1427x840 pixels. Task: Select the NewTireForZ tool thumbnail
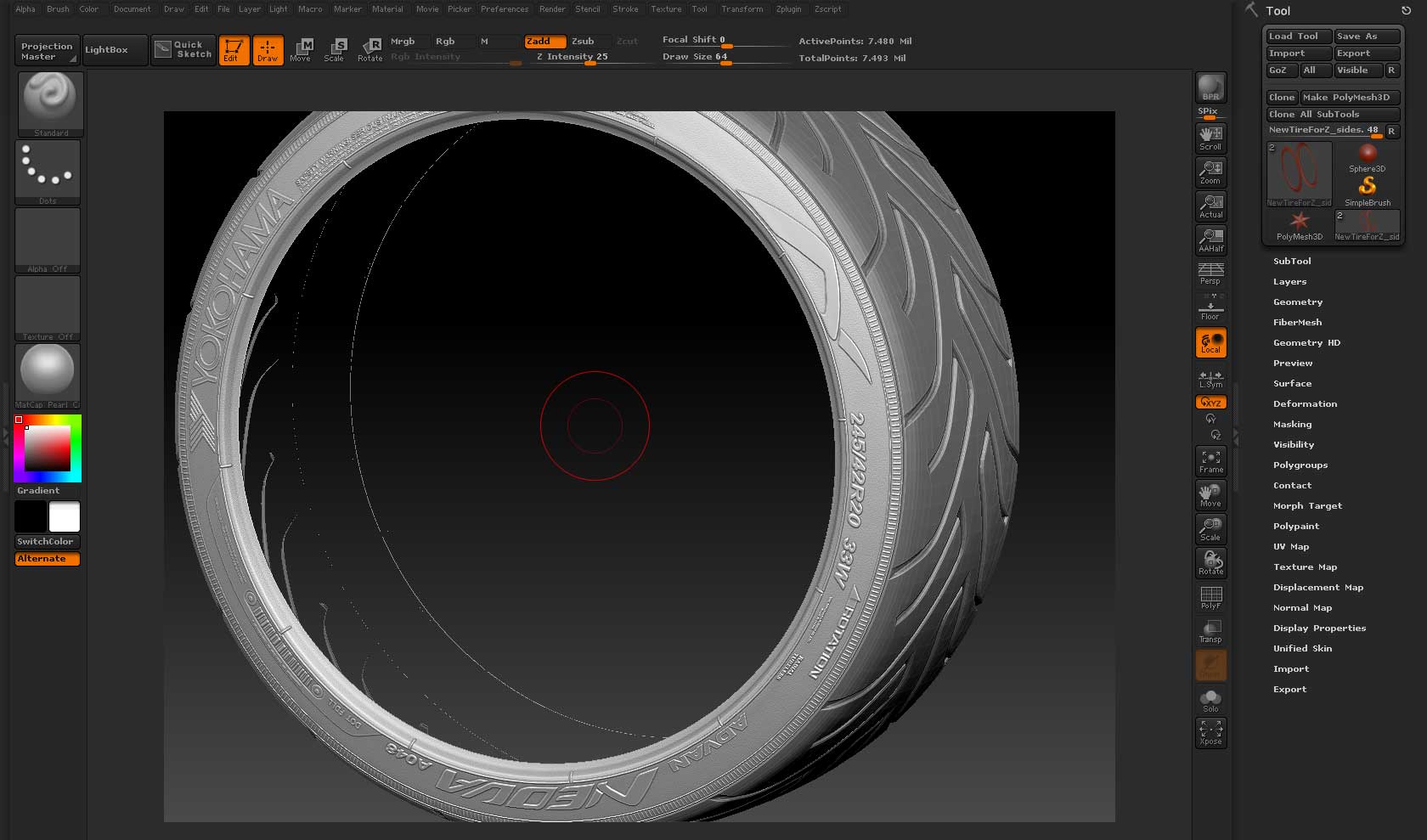point(1299,174)
